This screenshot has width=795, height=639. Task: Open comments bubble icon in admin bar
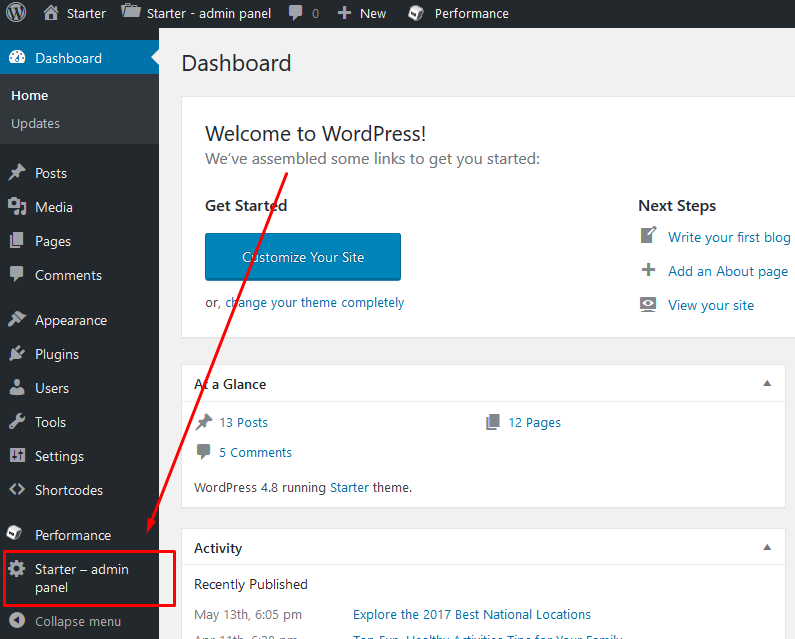(x=296, y=13)
